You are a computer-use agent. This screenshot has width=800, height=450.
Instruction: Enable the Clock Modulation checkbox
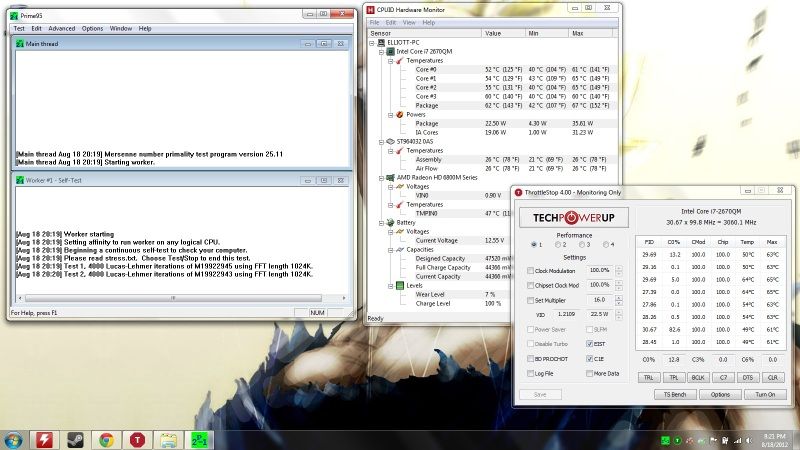(530, 270)
